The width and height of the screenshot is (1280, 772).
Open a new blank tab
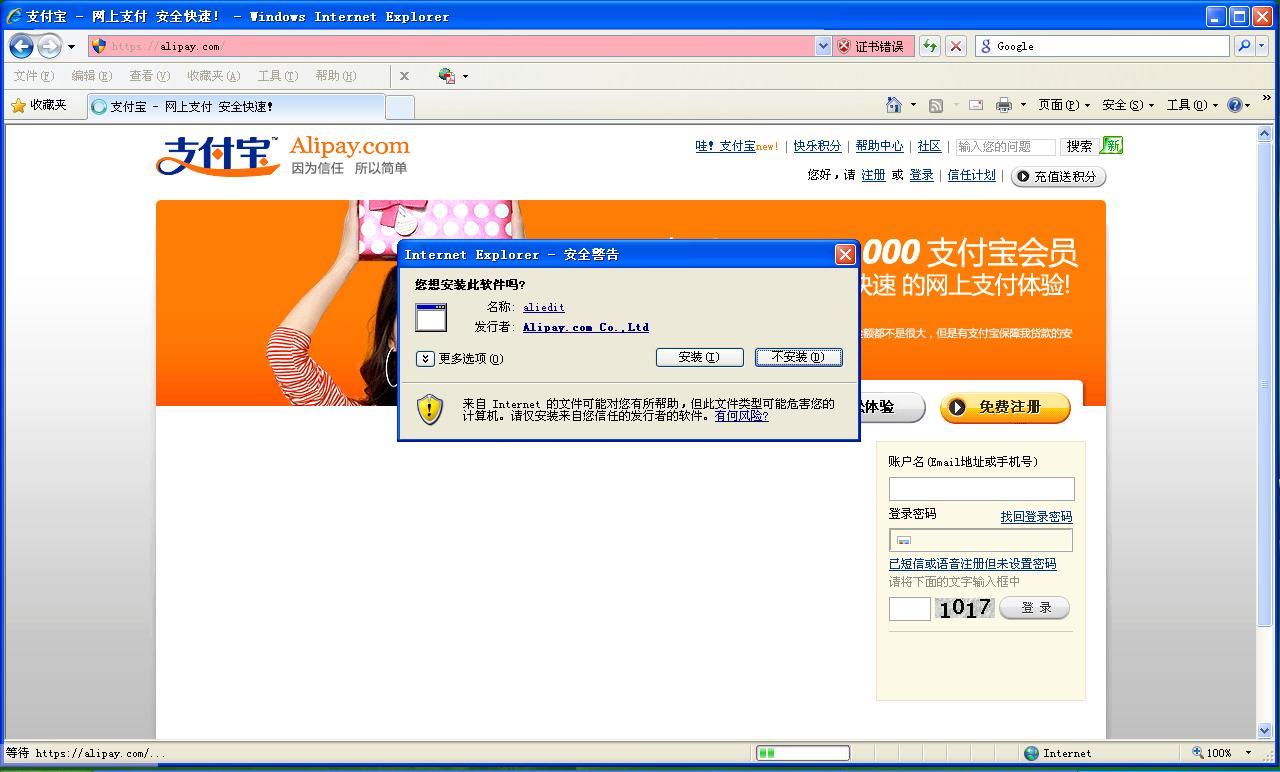[x=399, y=107]
